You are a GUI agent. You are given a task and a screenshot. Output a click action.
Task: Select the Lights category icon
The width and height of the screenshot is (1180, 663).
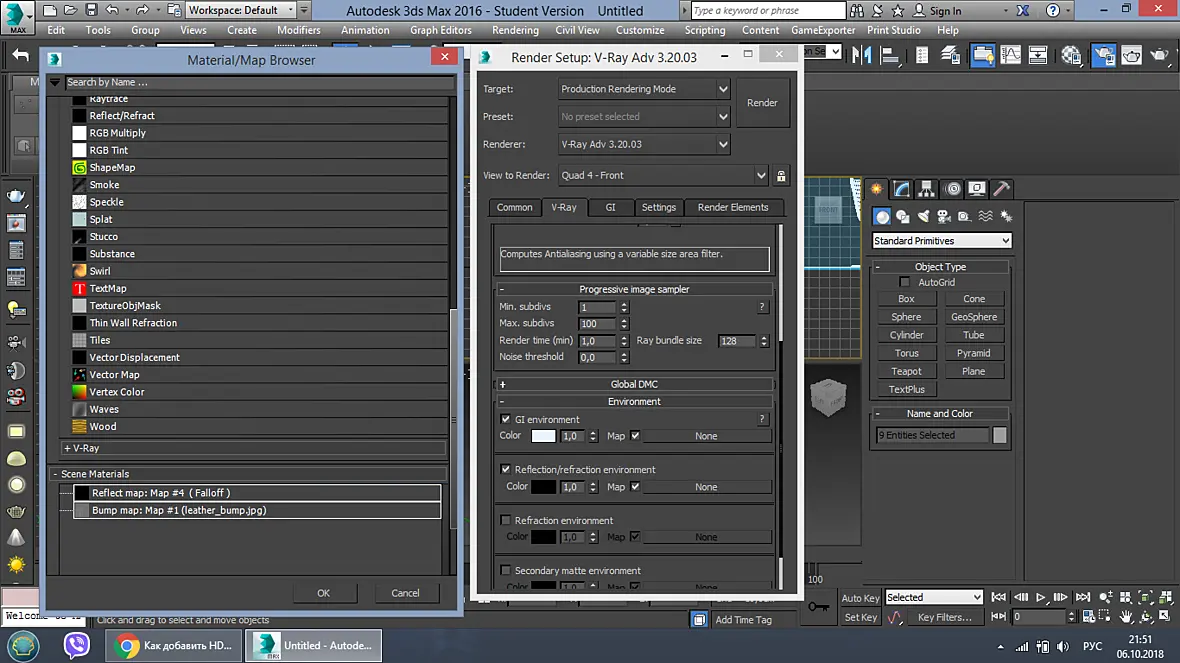(923, 217)
